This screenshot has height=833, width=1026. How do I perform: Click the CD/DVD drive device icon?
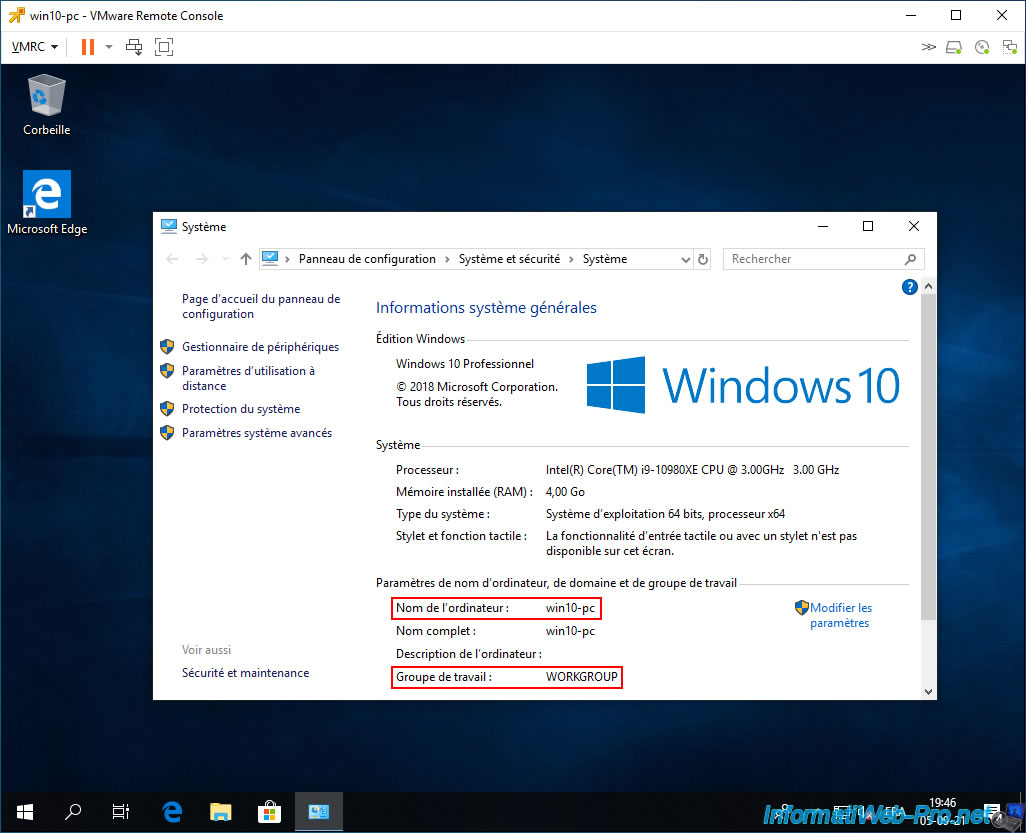point(982,47)
